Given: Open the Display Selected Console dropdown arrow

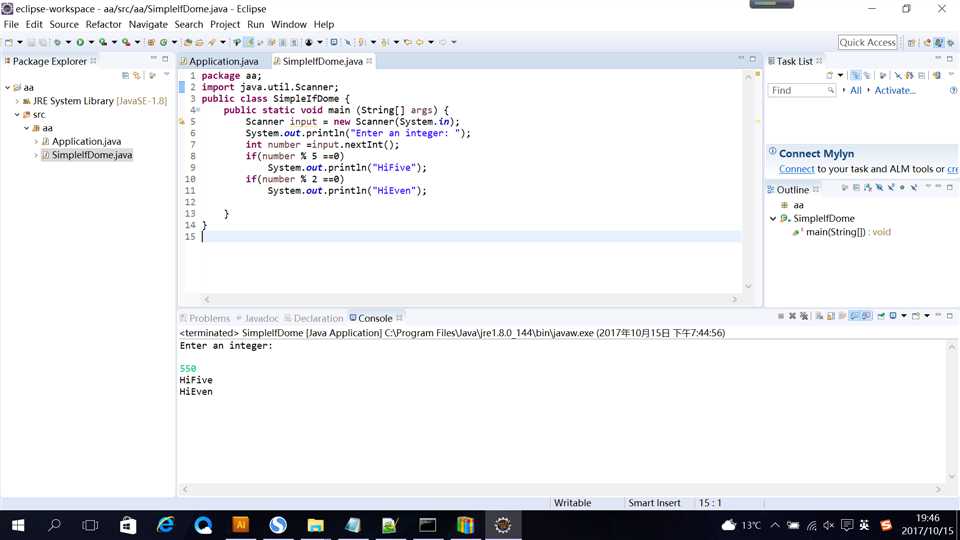Looking at the screenshot, I should tap(904, 316).
